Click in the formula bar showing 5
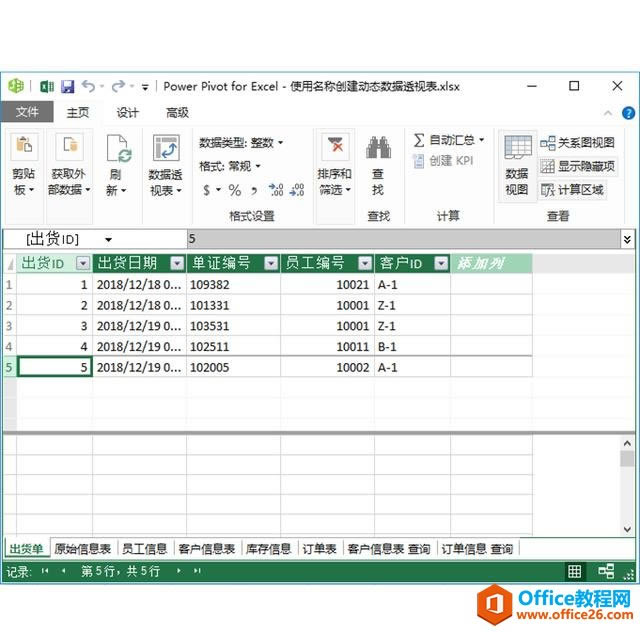 [x=404, y=239]
